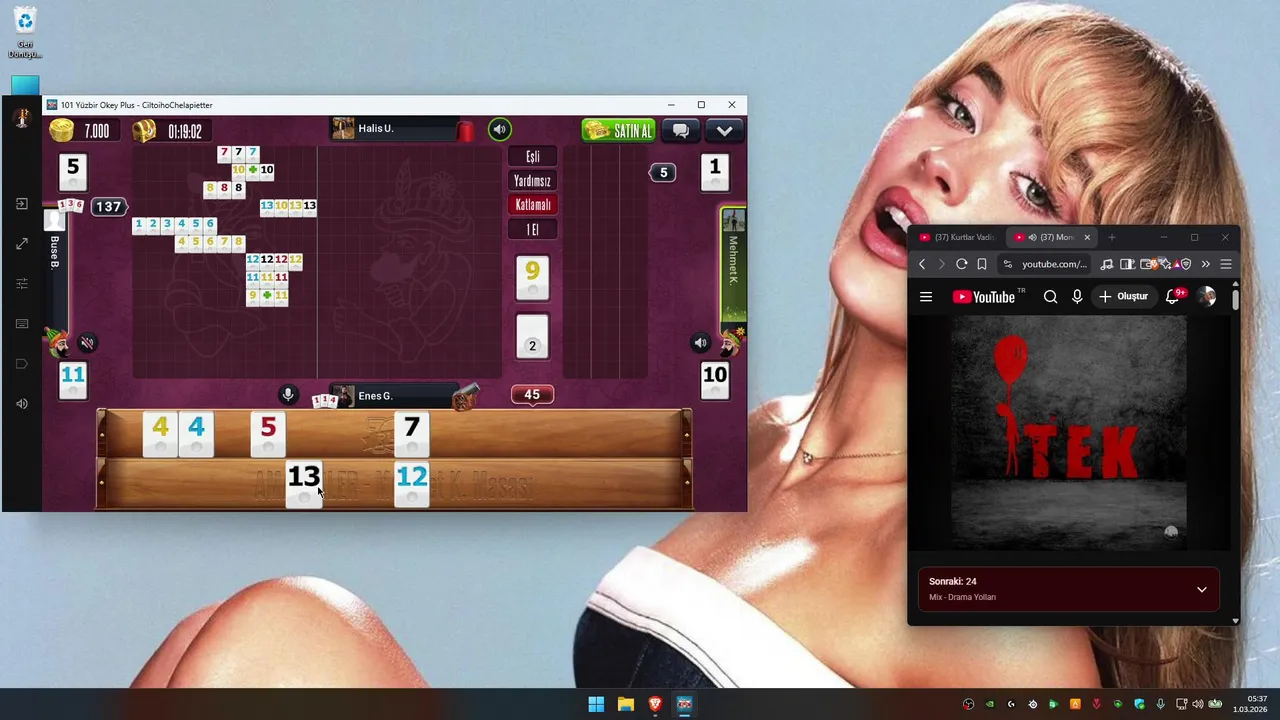Click the TEK video player
This screenshot has height=720, width=1280.
(x=1069, y=433)
